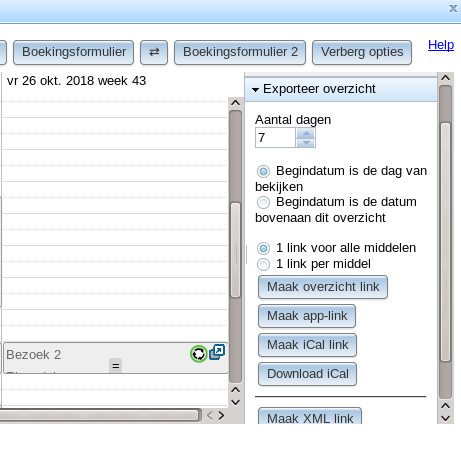Click the options panel scrollbar up arrow at top
The width and height of the screenshot is (461, 449).
tap(446, 78)
